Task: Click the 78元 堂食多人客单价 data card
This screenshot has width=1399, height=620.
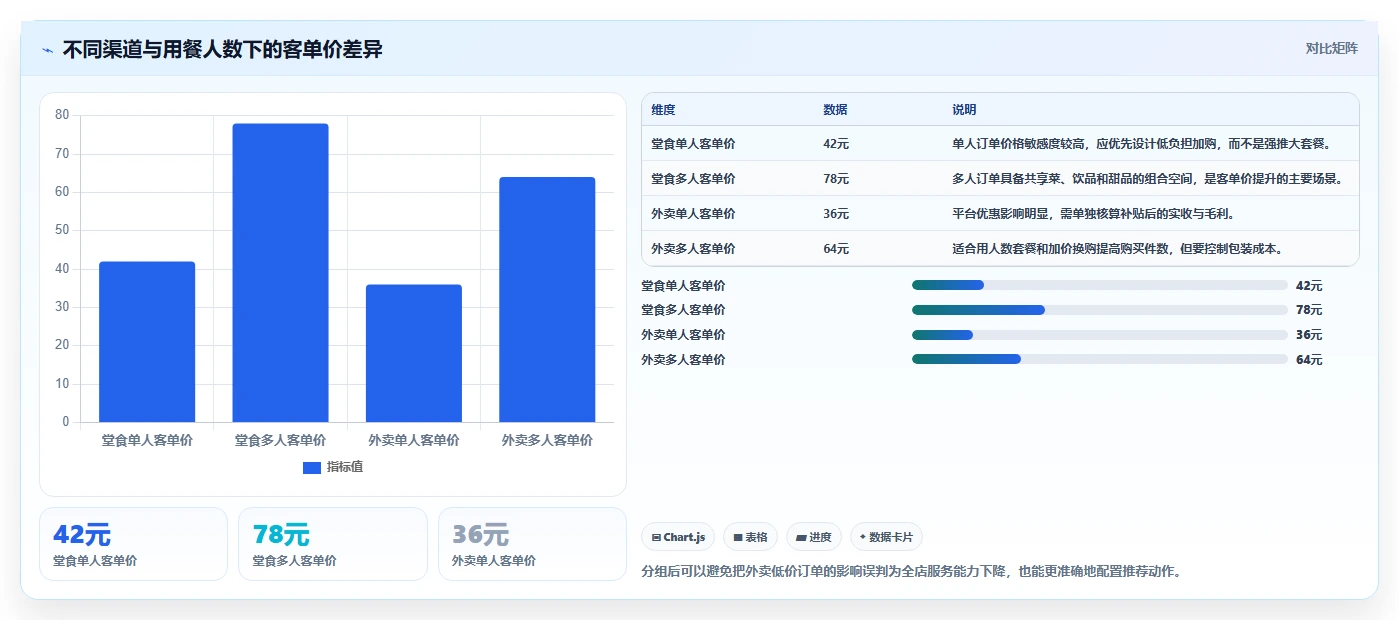Action: tap(333, 544)
